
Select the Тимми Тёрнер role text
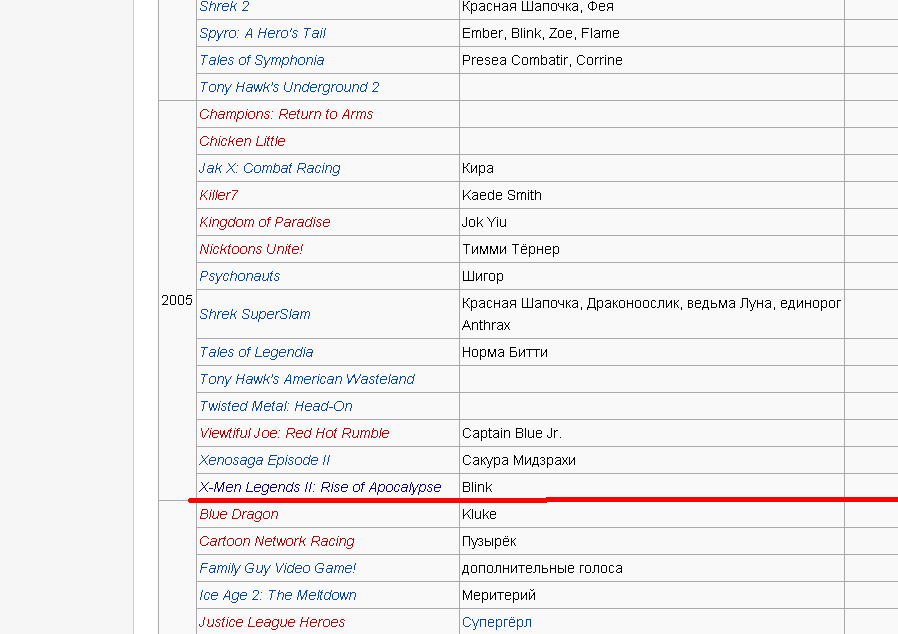click(x=511, y=249)
